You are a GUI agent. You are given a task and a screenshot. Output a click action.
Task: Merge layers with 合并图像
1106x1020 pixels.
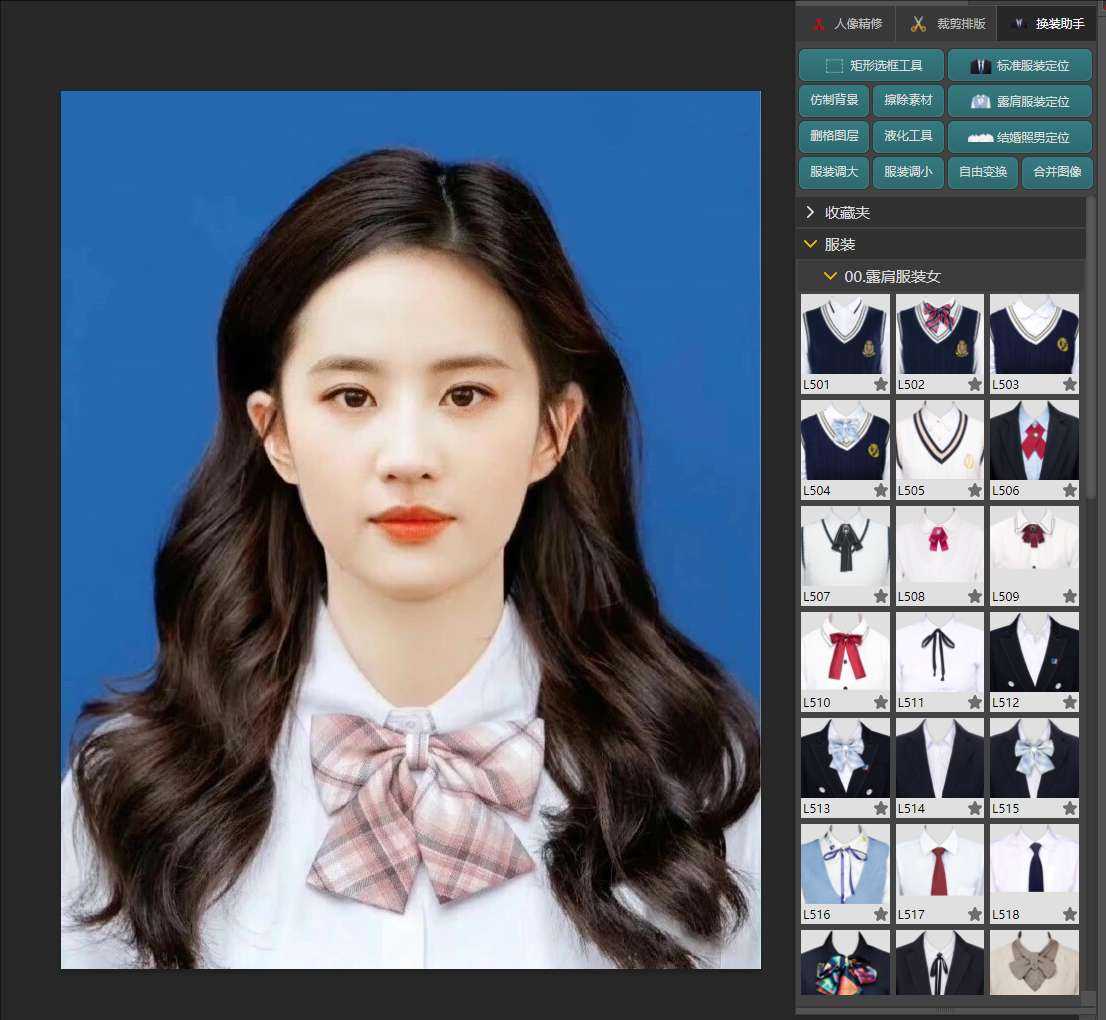click(x=1057, y=171)
